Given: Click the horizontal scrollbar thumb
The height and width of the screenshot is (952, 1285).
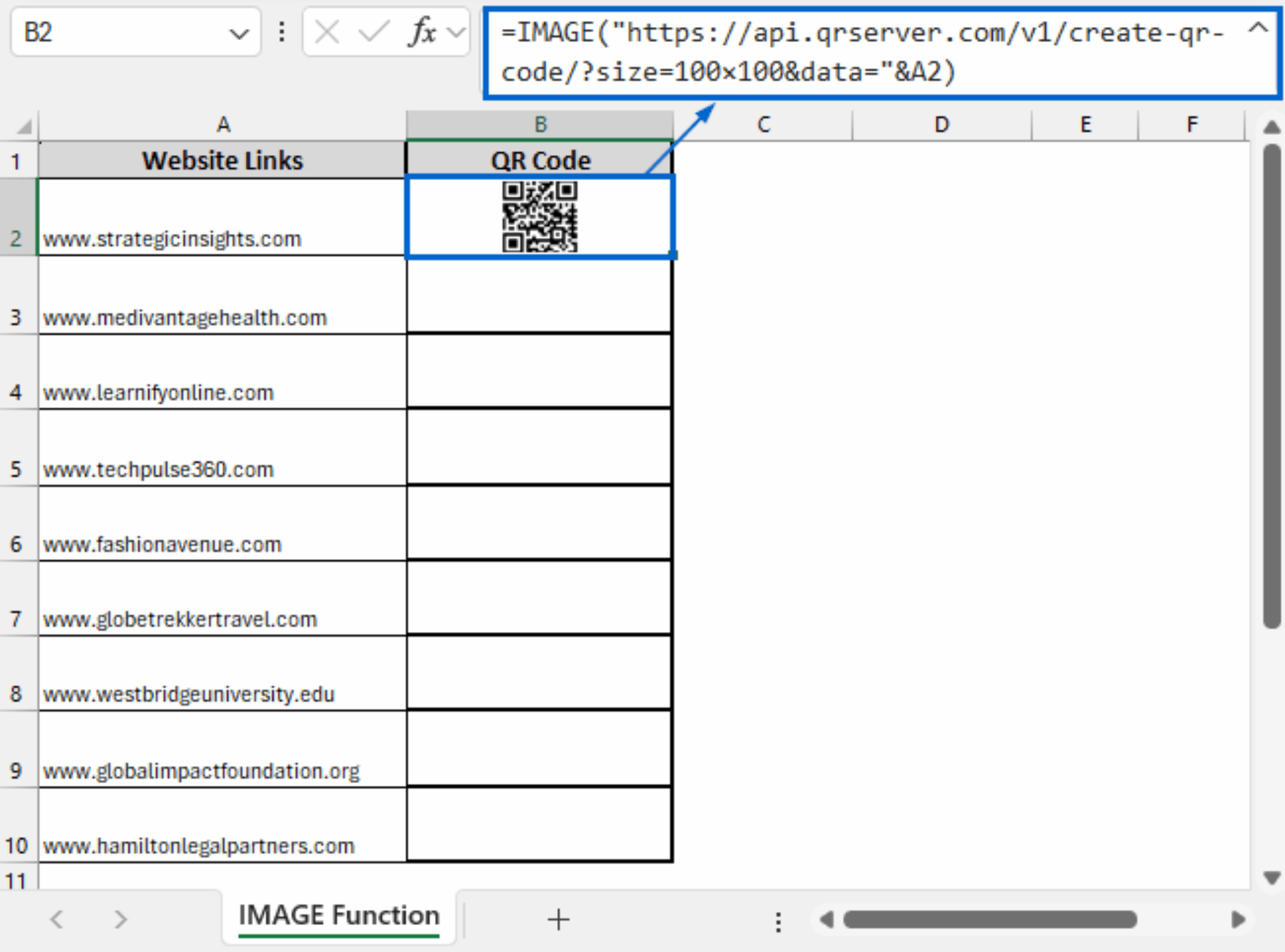Looking at the screenshot, I should click(989, 920).
